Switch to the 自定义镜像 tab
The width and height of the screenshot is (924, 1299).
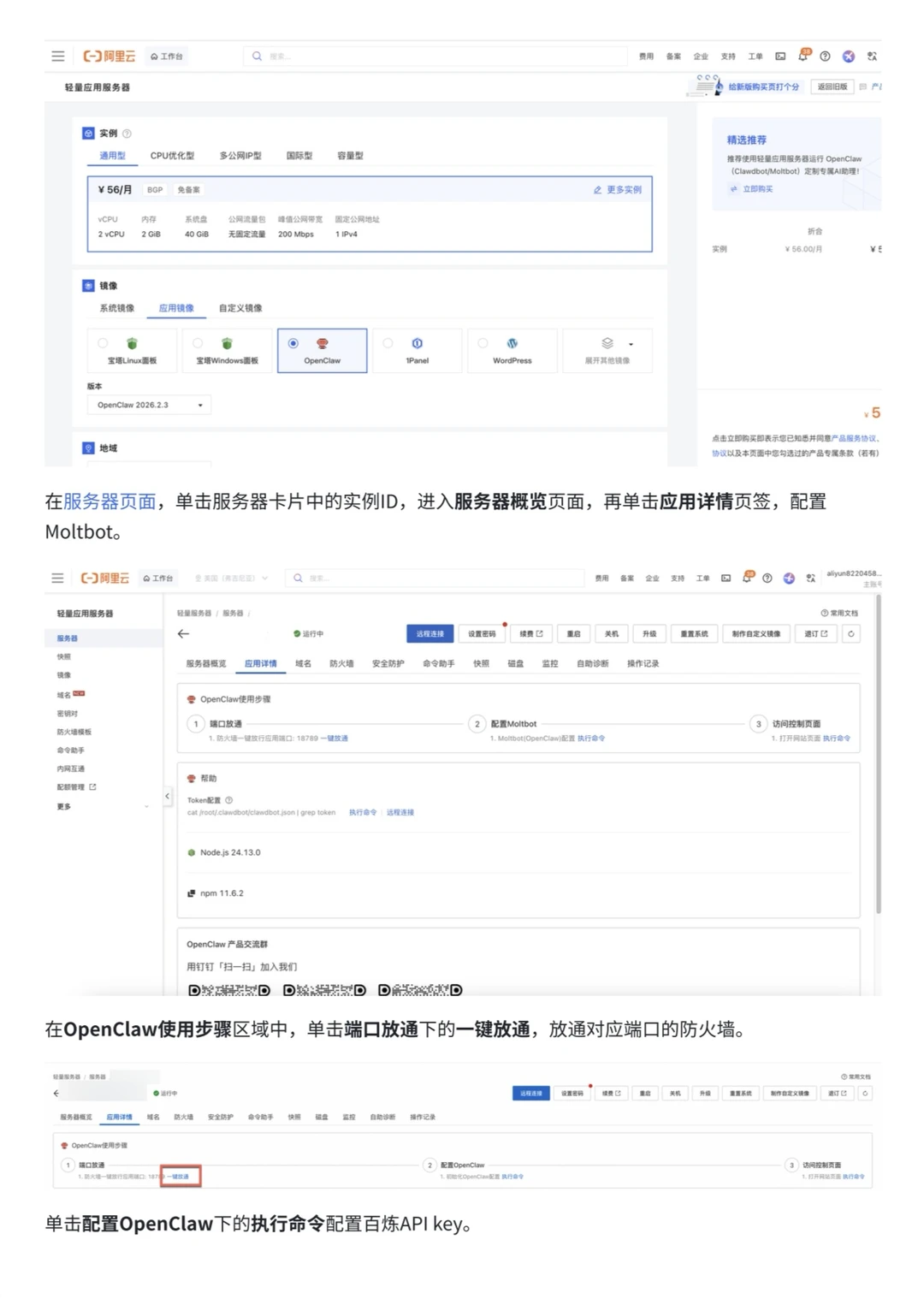click(x=240, y=308)
